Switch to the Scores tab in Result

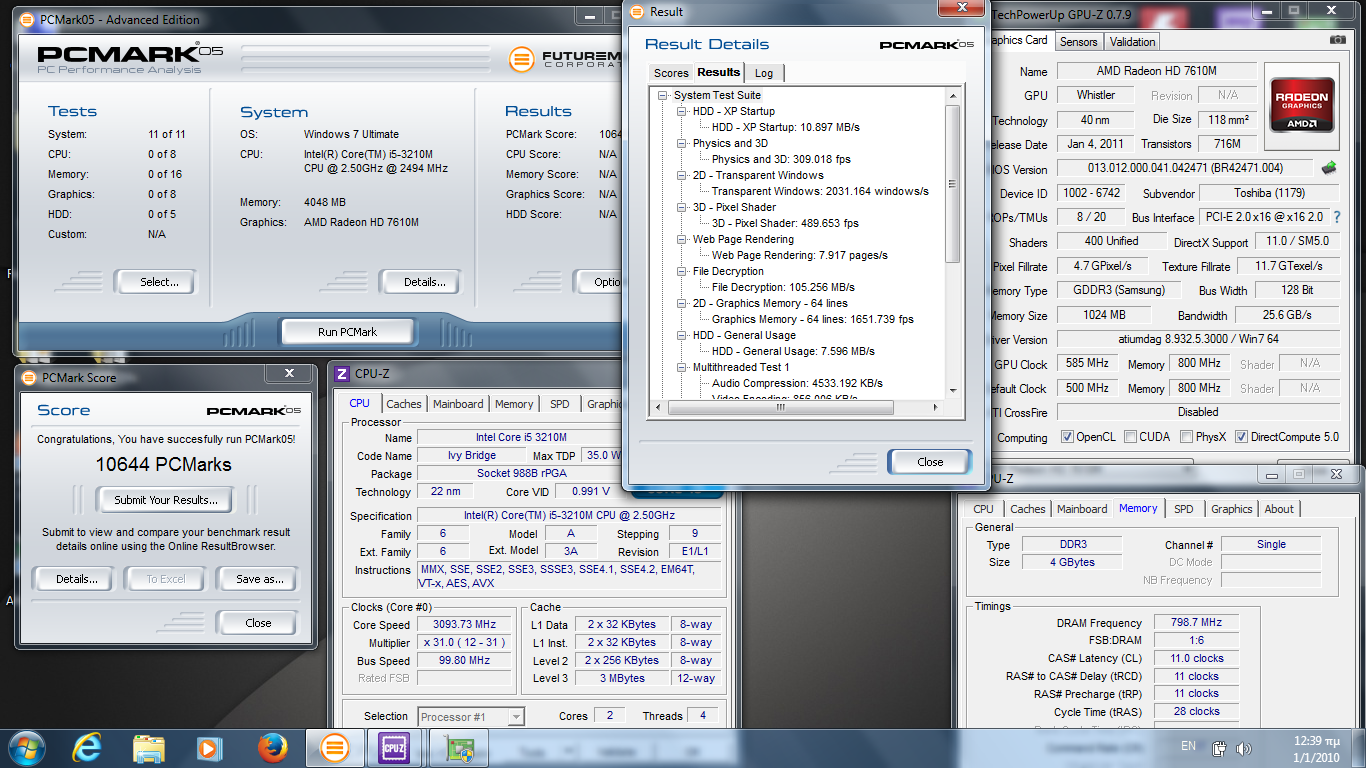pyautogui.click(x=671, y=73)
